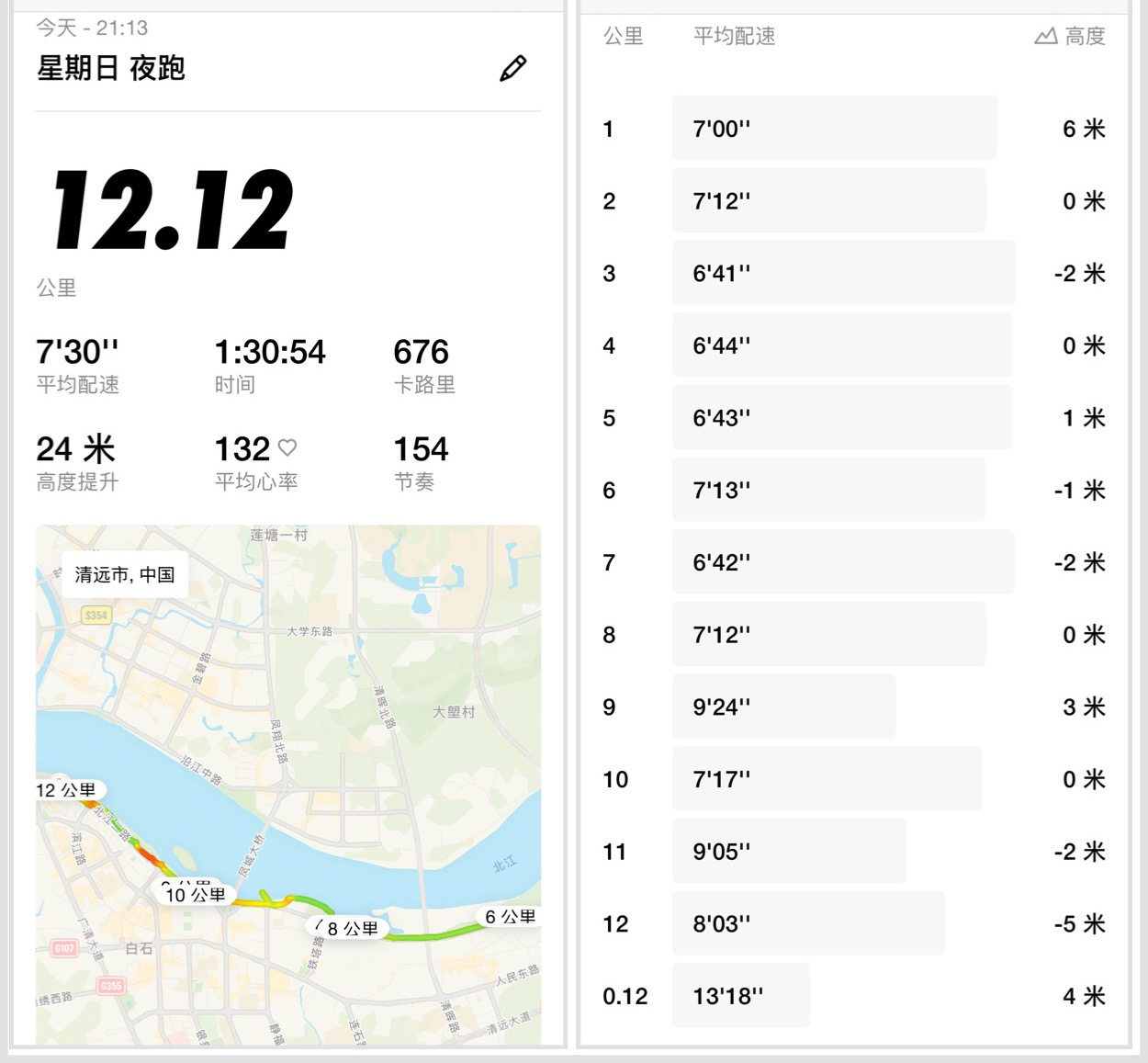Click the 12.12 total distance figure
The image size is (1148, 1063).
(x=174, y=210)
